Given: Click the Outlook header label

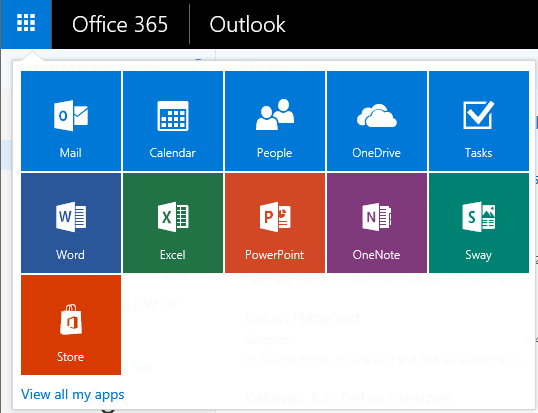Looking at the screenshot, I should coord(247,24).
